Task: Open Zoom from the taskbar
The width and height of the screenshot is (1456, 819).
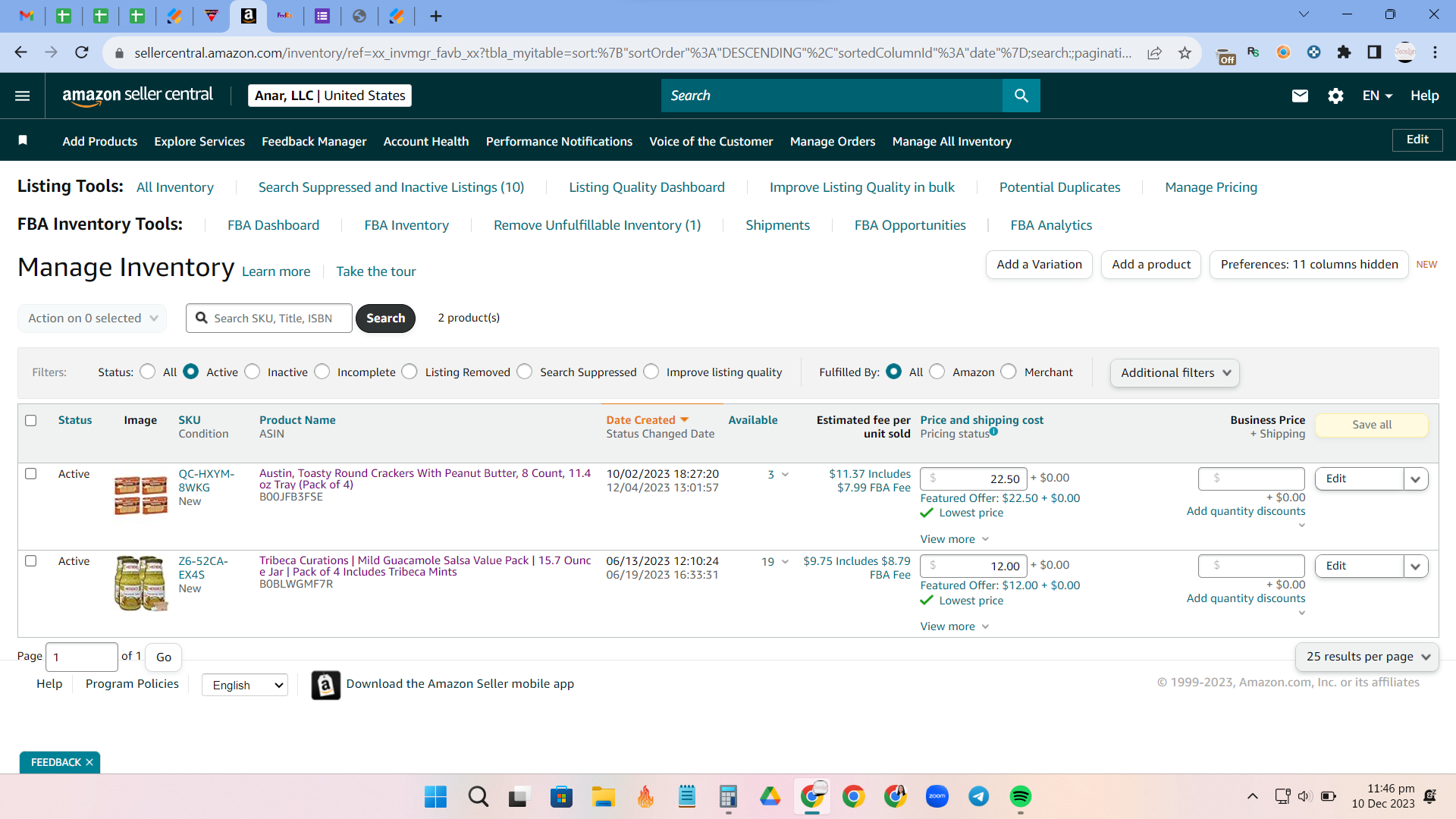Action: click(937, 796)
